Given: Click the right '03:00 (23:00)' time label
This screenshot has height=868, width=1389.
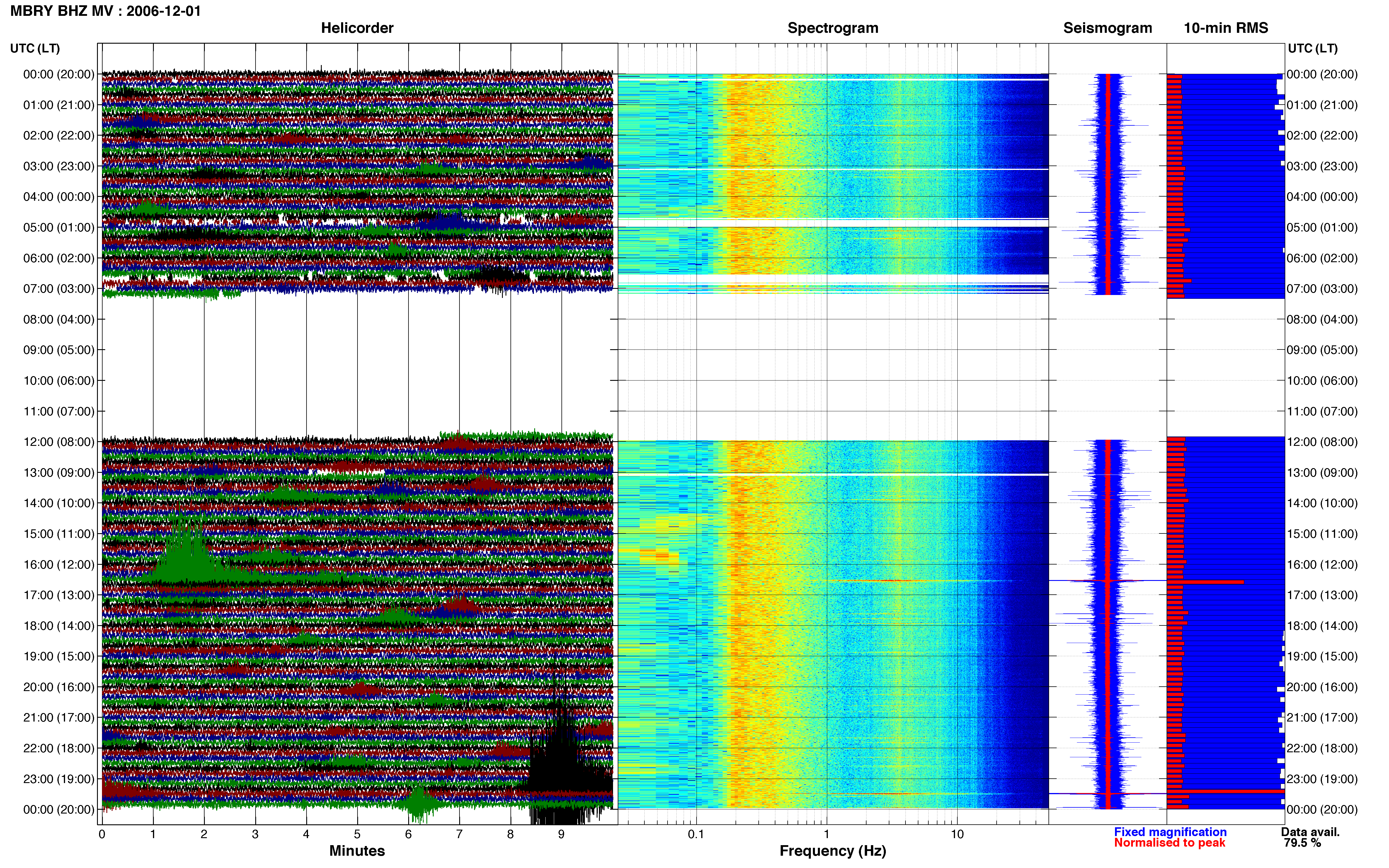Looking at the screenshot, I should tap(1322, 166).
